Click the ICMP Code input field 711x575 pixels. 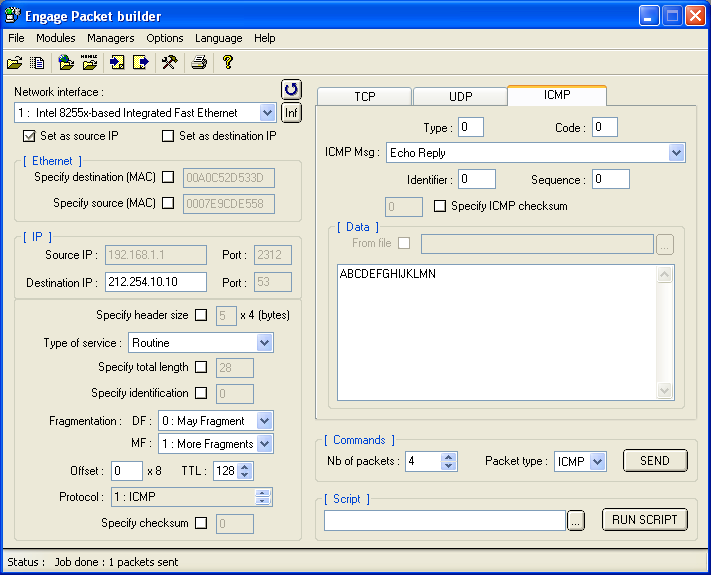(x=604, y=127)
